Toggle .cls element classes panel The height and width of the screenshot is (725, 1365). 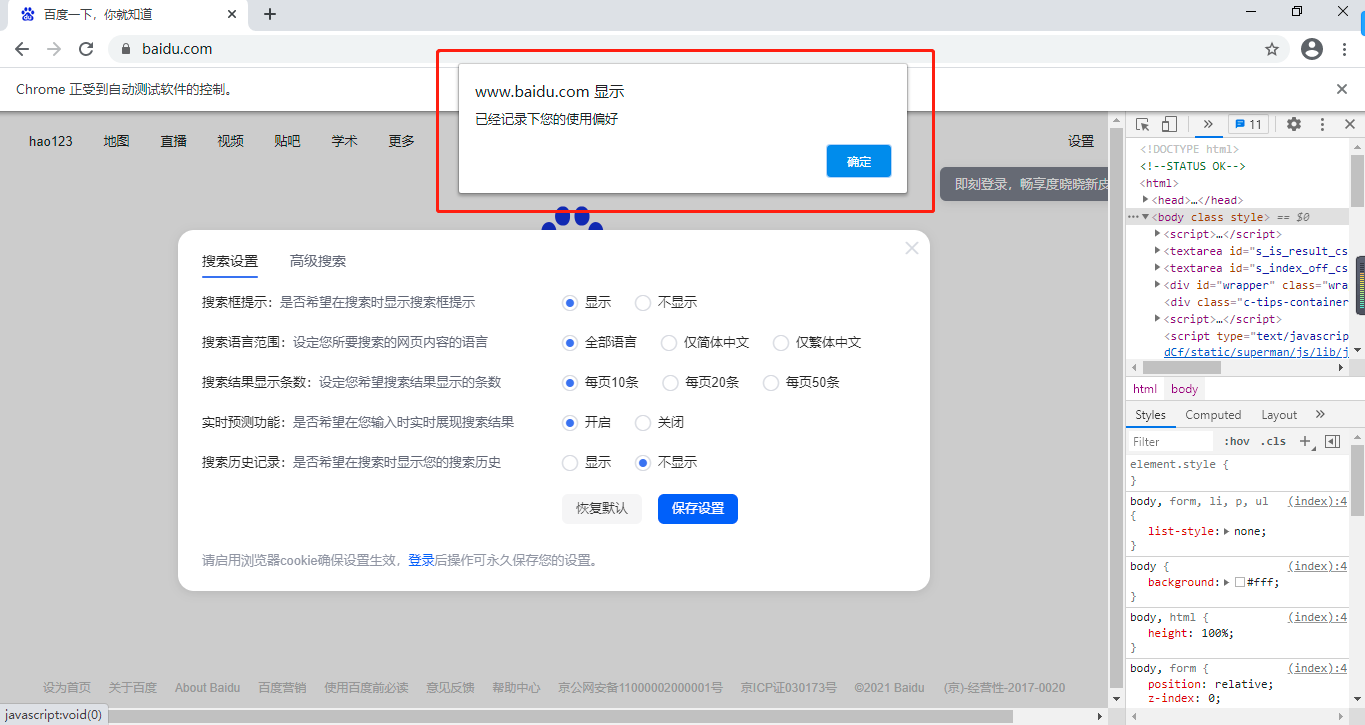[x=1273, y=441]
